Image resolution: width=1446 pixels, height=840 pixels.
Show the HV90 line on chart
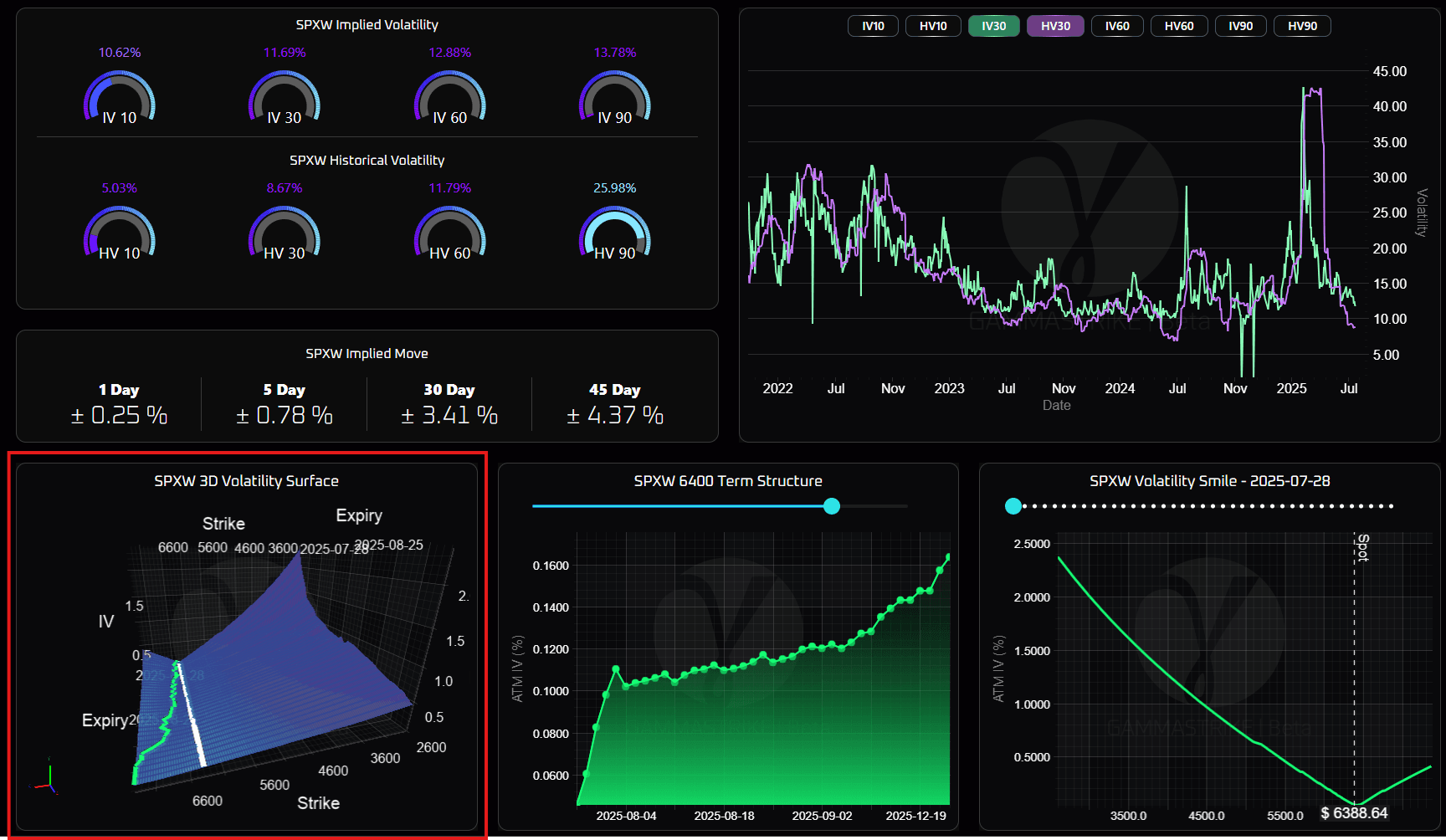(1302, 26)
